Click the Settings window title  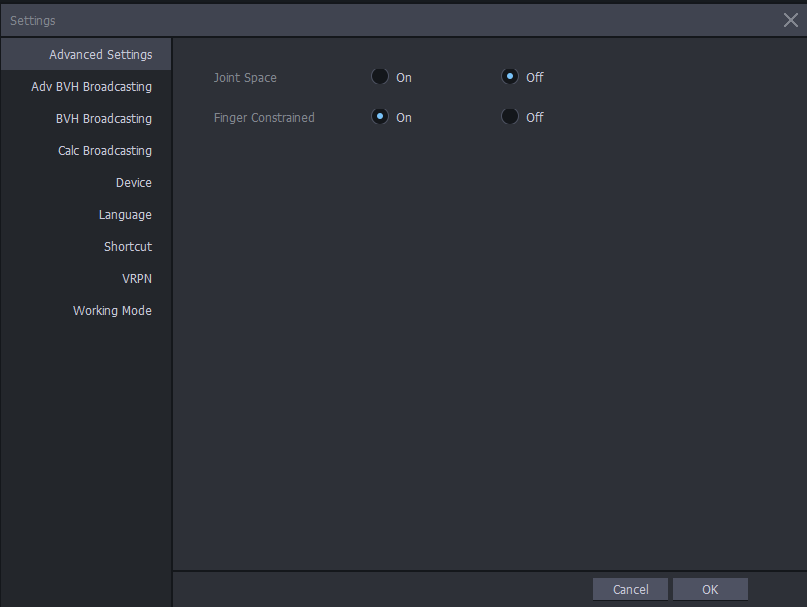pyautogui.click(x=32, y=21)
